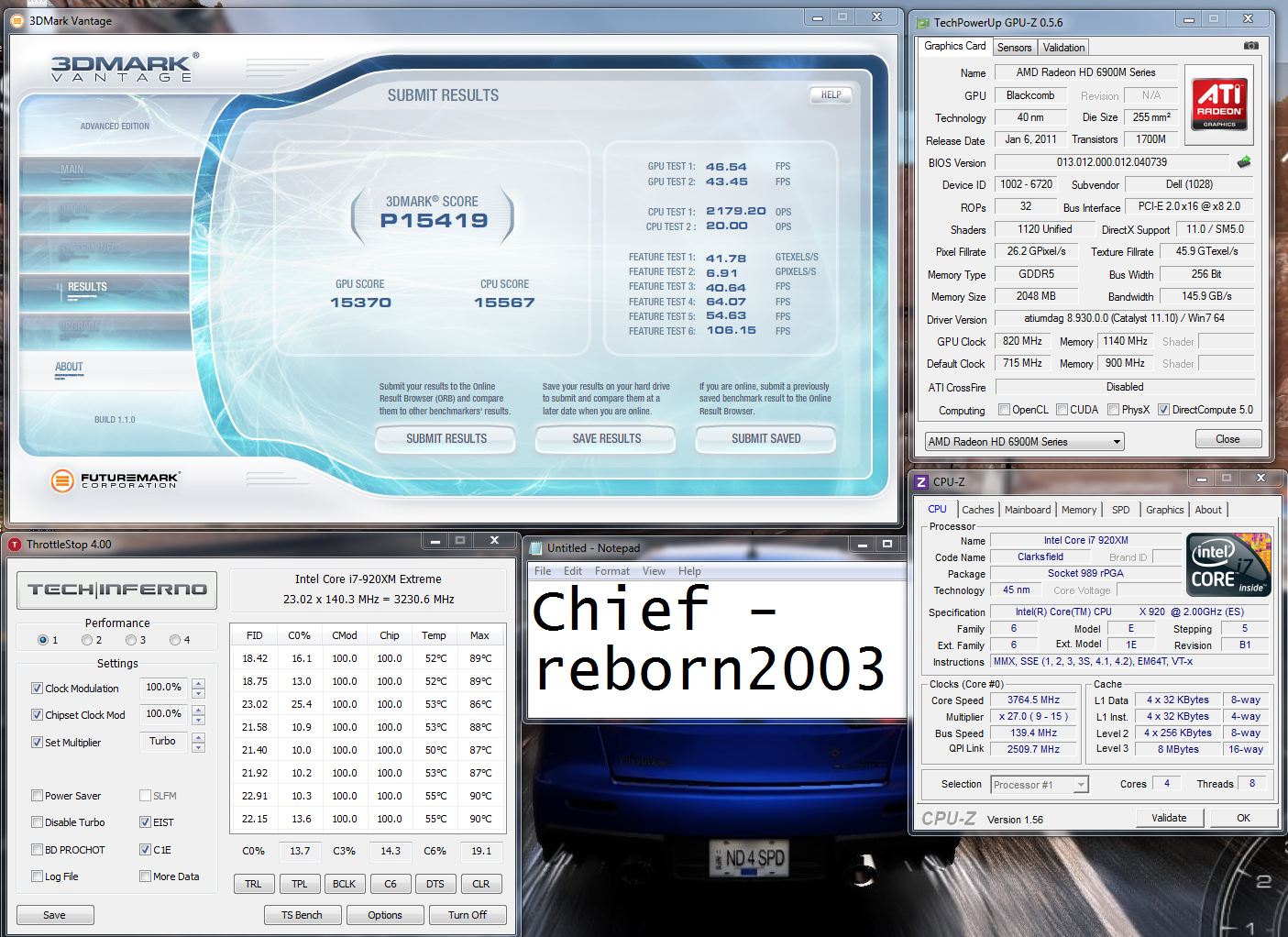
Task: Click the ThrottleStop title bar icon
Action: 14,545
